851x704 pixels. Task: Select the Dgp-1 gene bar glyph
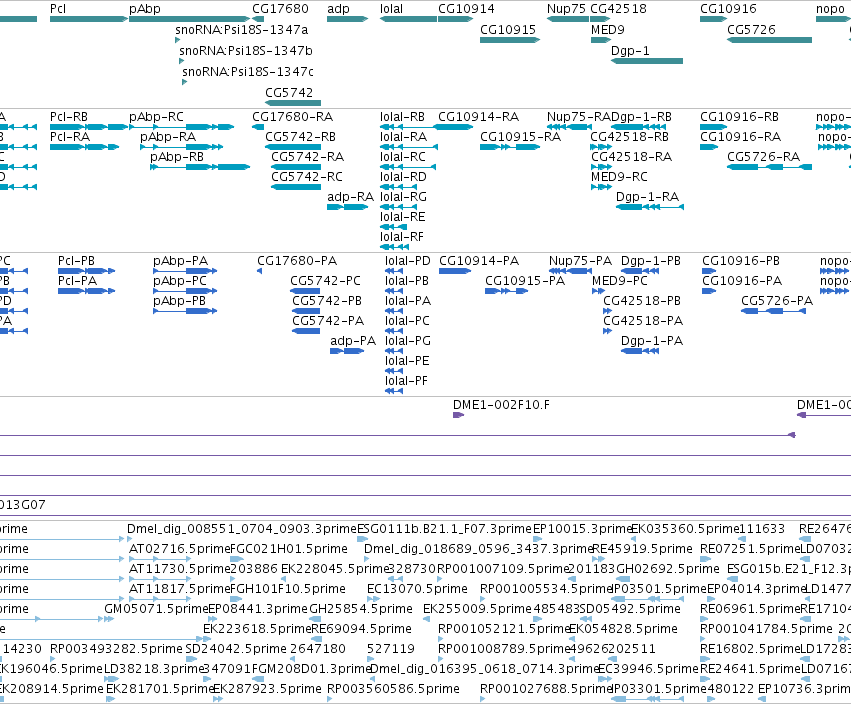(647, 61)
